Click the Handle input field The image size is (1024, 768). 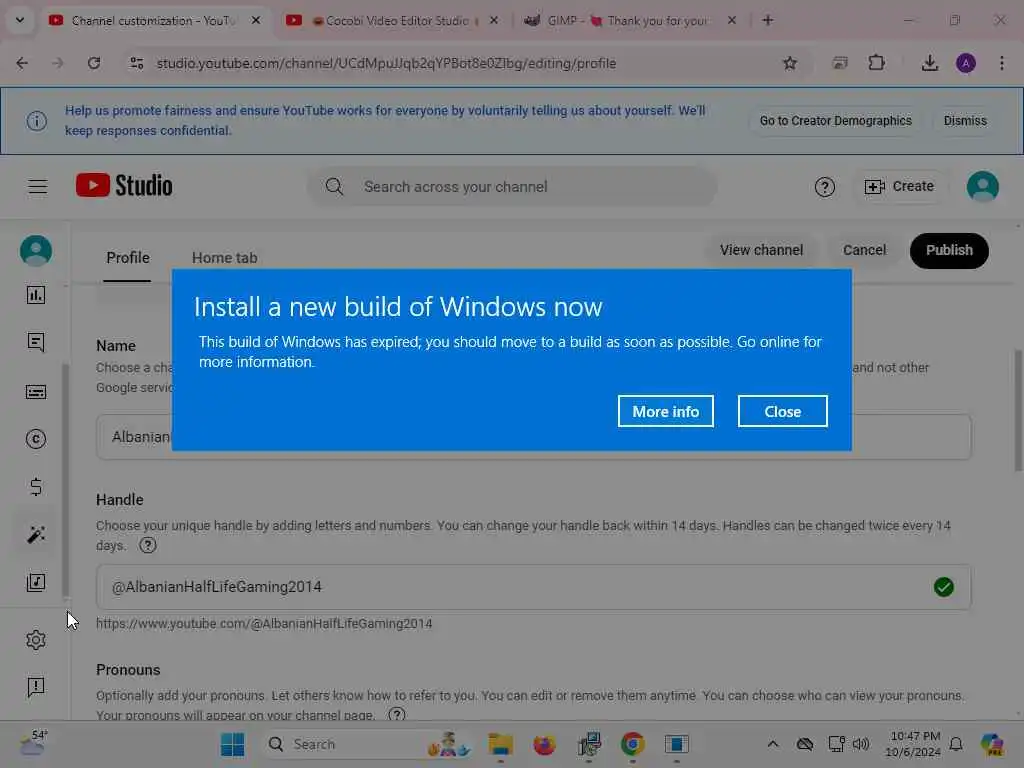click(534, 587)
